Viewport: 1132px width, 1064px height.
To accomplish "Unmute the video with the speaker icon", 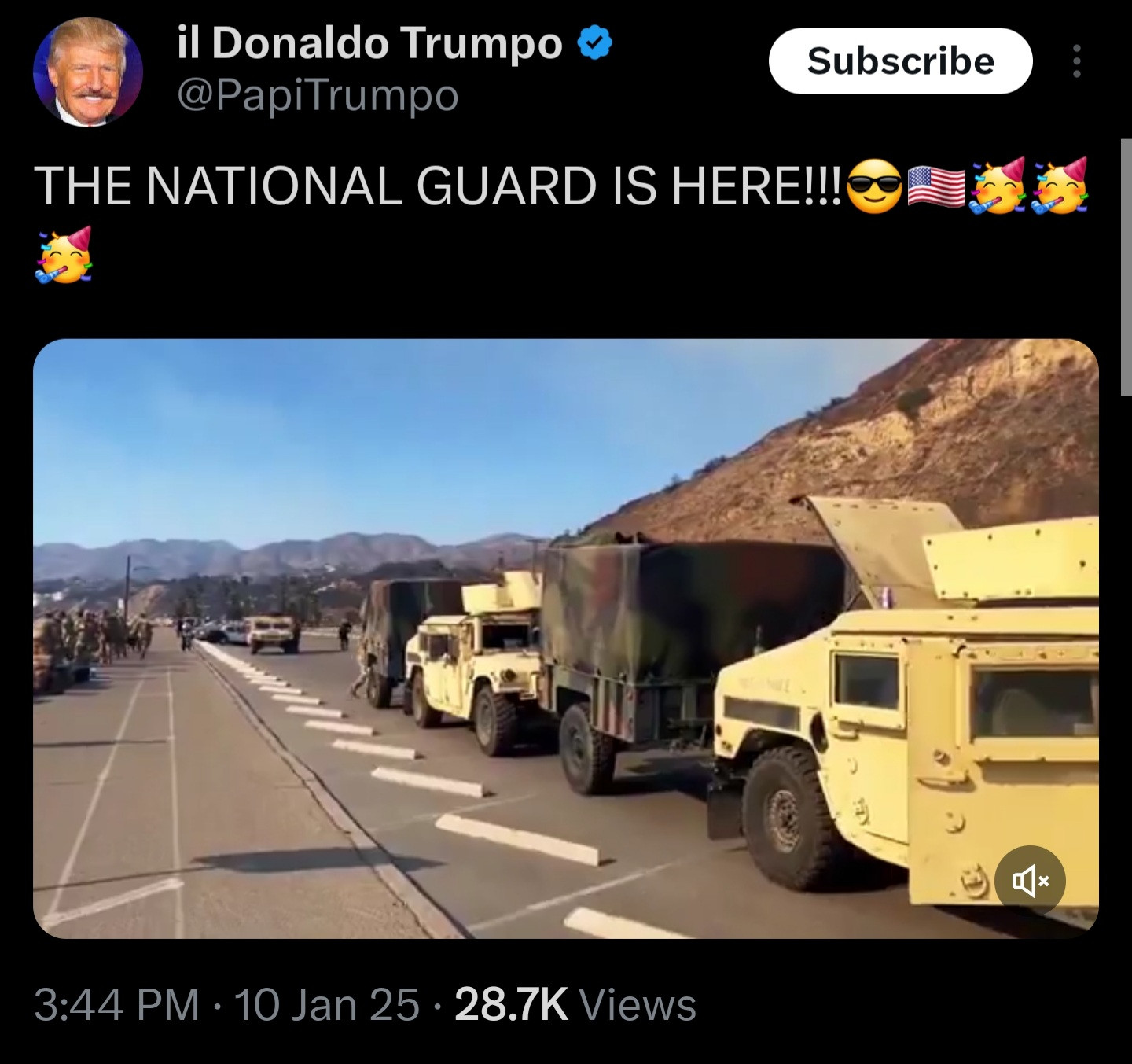I will 1030,882.
